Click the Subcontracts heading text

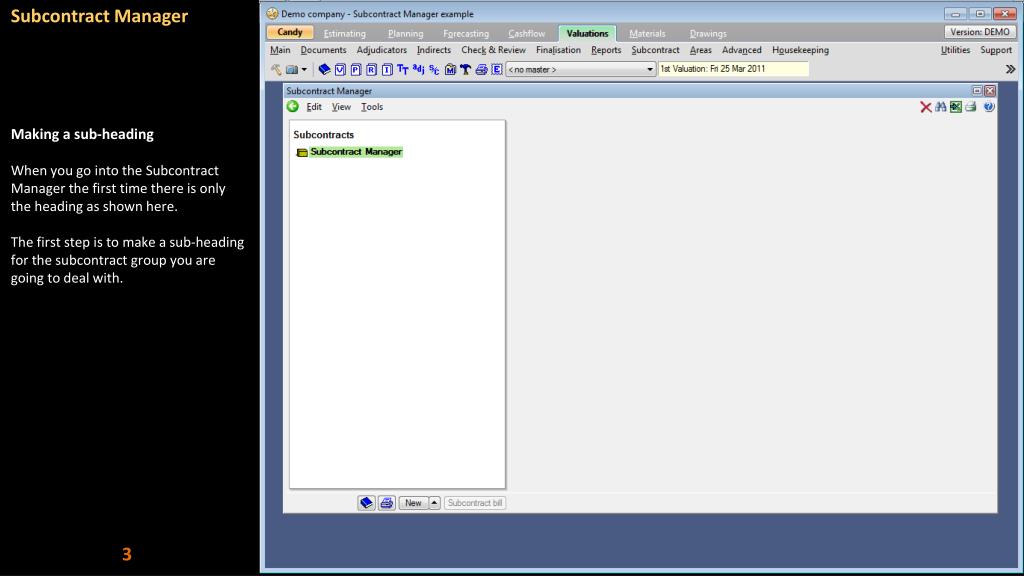323,135
